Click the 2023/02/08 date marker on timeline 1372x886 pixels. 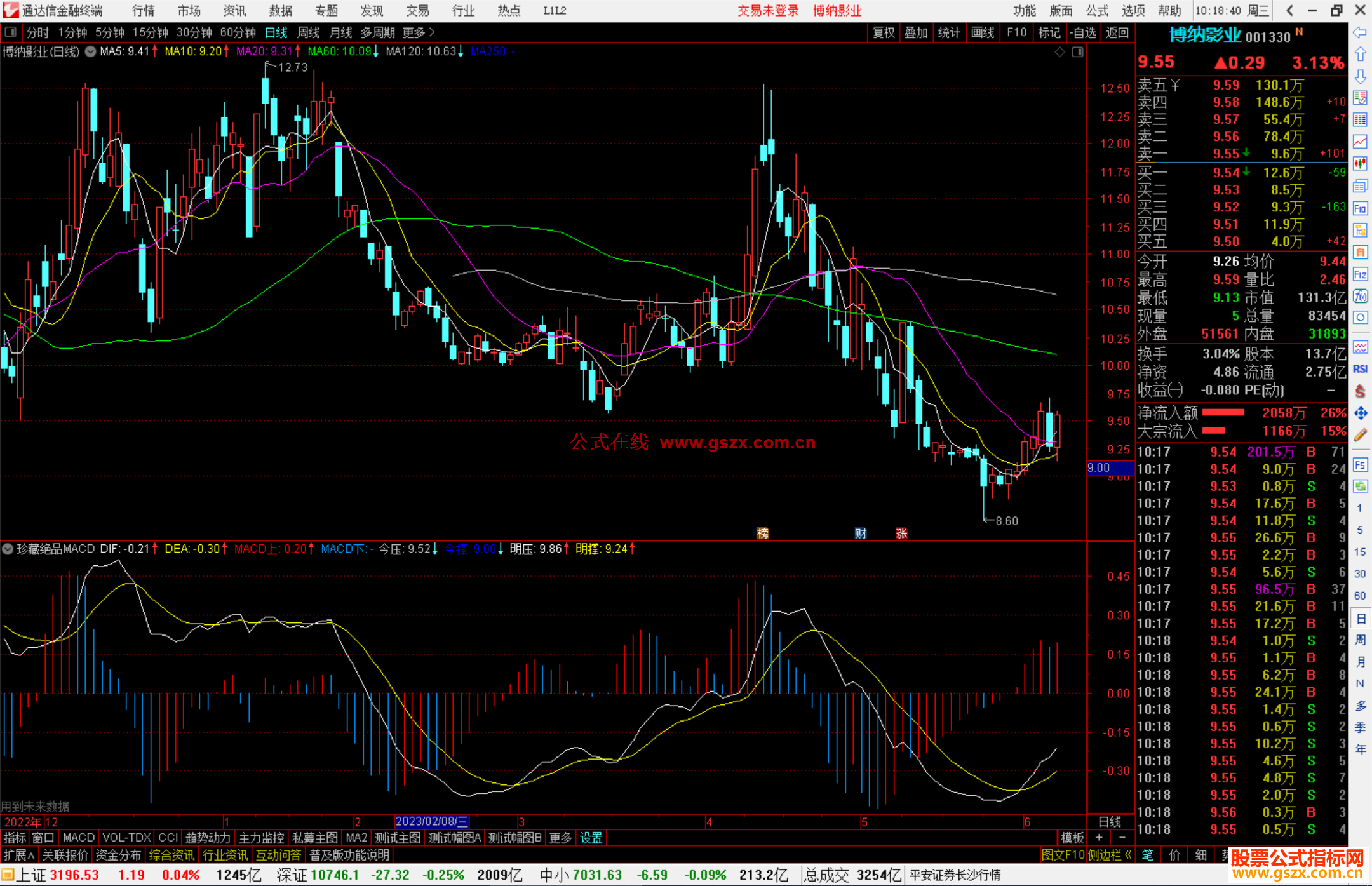(431, 822)
